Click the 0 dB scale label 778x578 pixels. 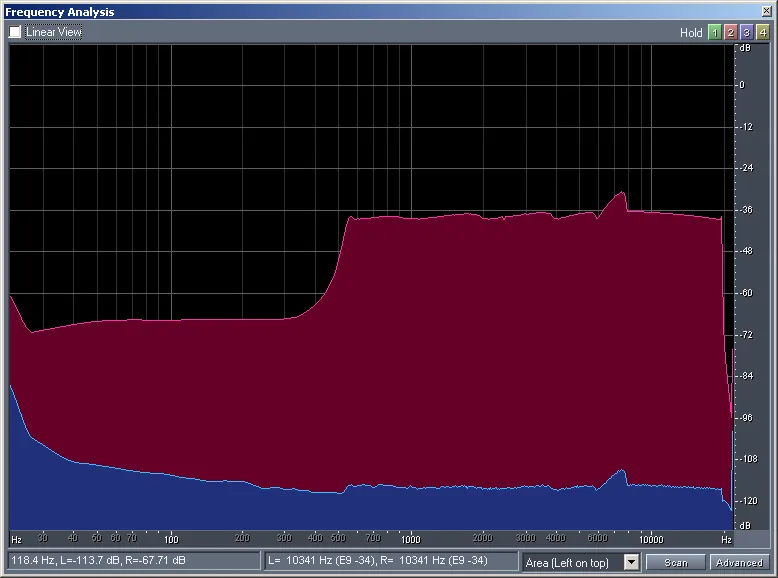tap(742, 85)
